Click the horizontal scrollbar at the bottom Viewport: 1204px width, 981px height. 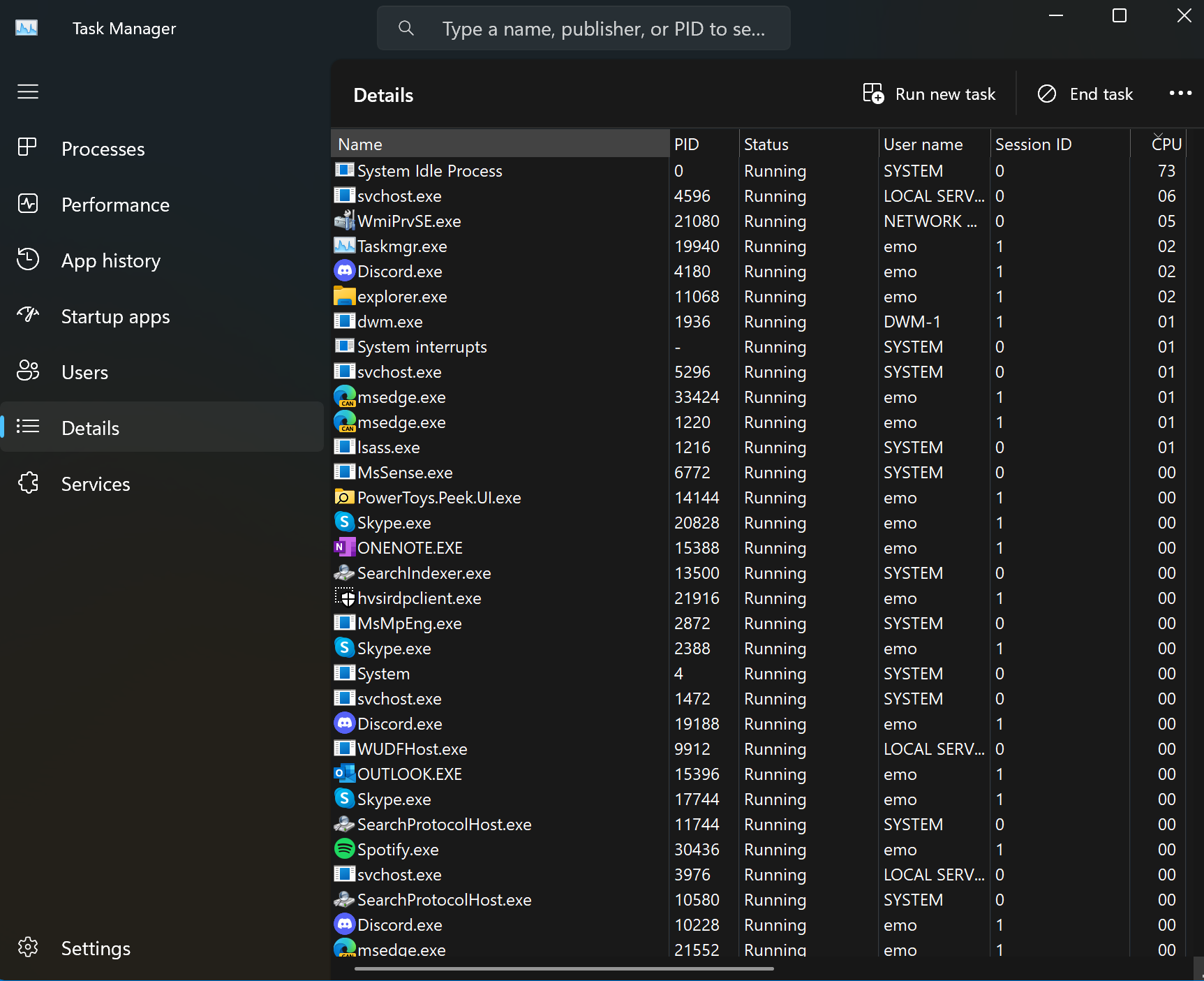coord(564,969)
